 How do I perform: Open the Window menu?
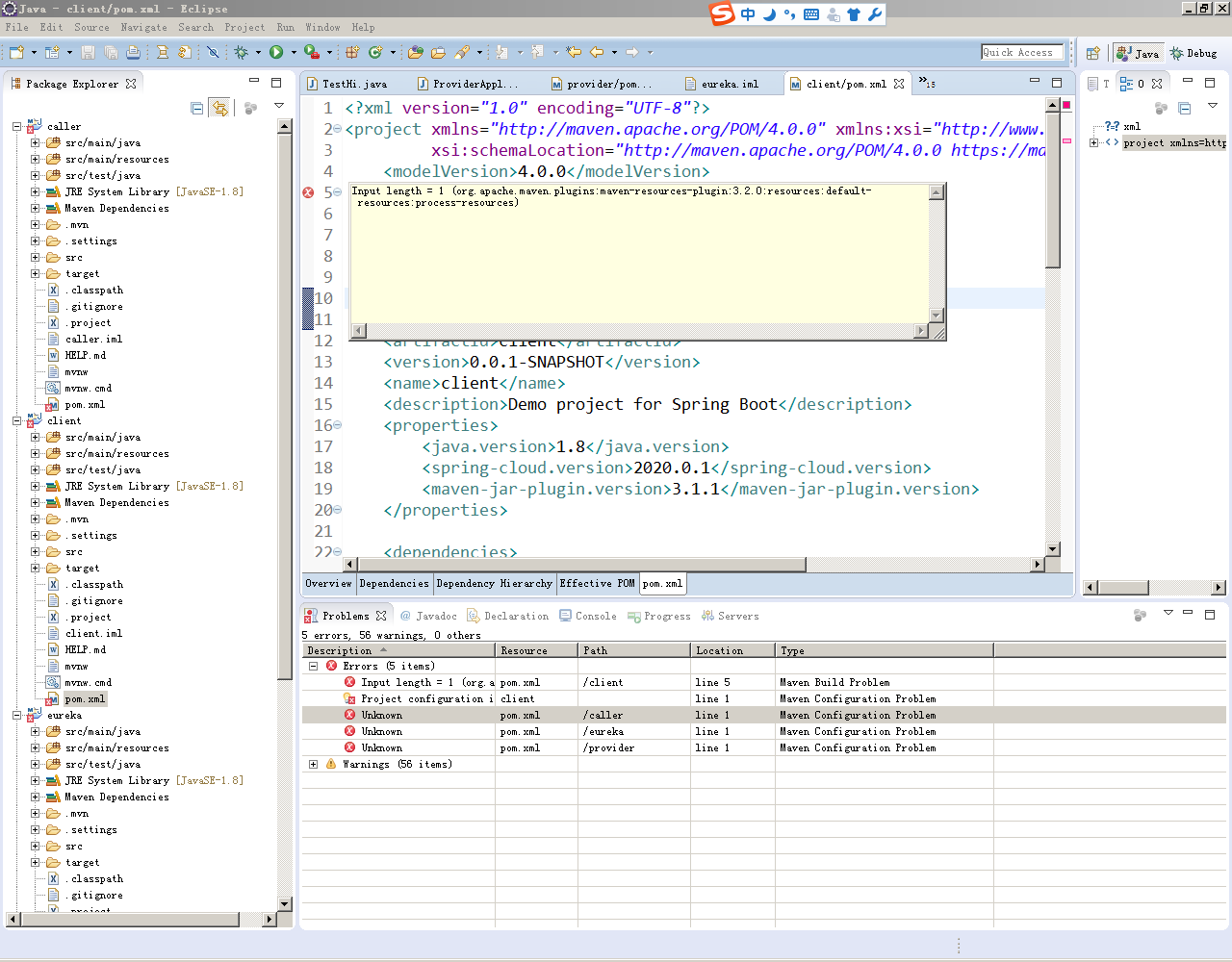[322, 27]
